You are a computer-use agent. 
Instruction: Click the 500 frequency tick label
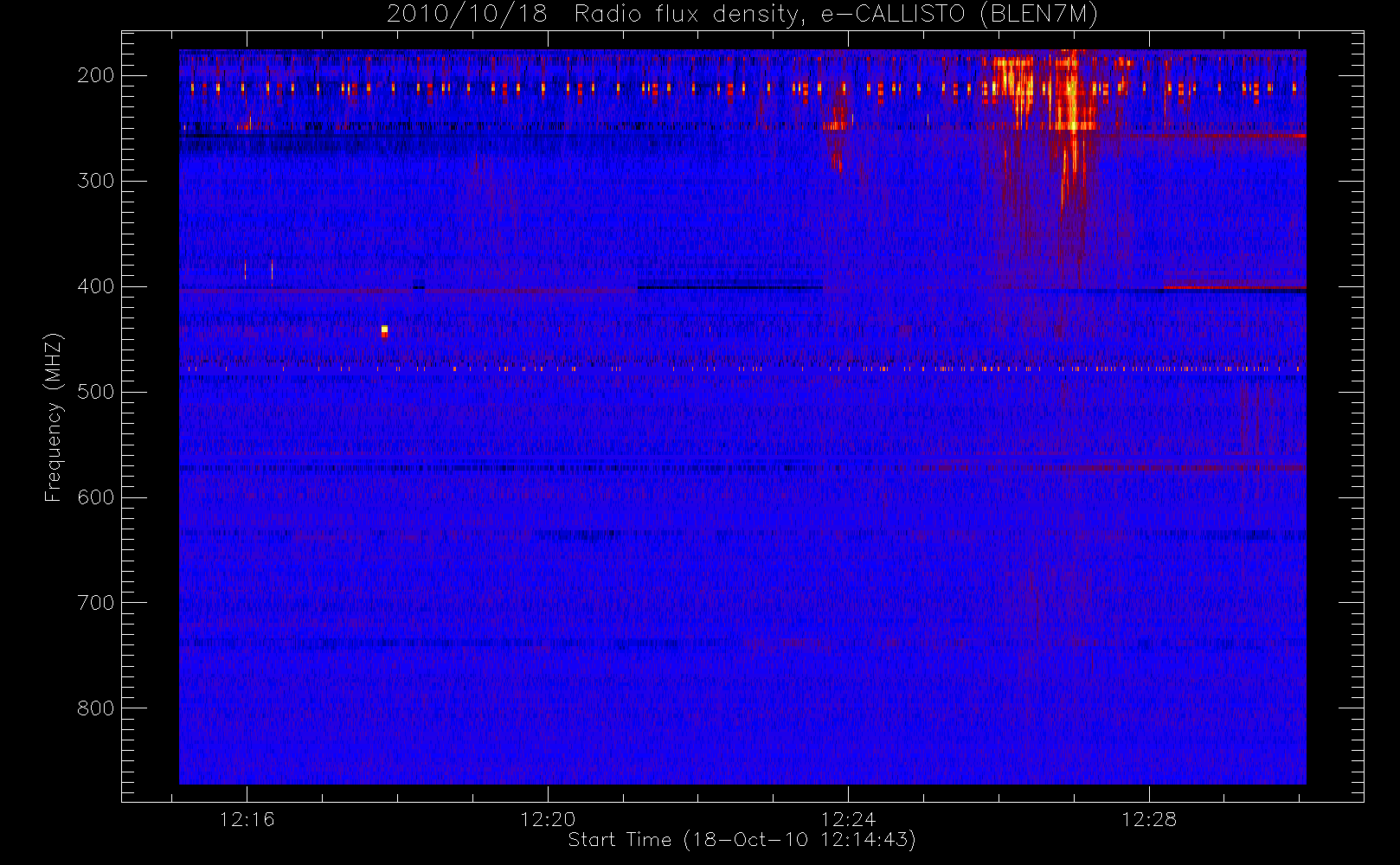(x=96, y=392)
